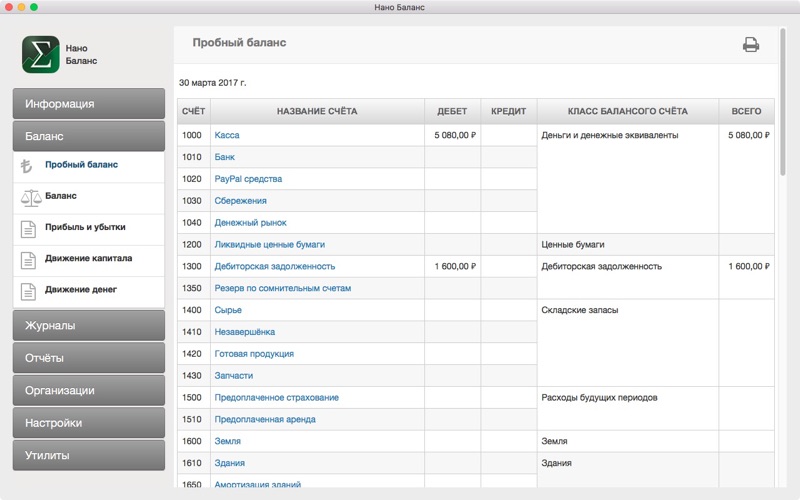800x500 pixels.
Task: Collapse the Баланс sidebar section
Action: pos(89,136)
